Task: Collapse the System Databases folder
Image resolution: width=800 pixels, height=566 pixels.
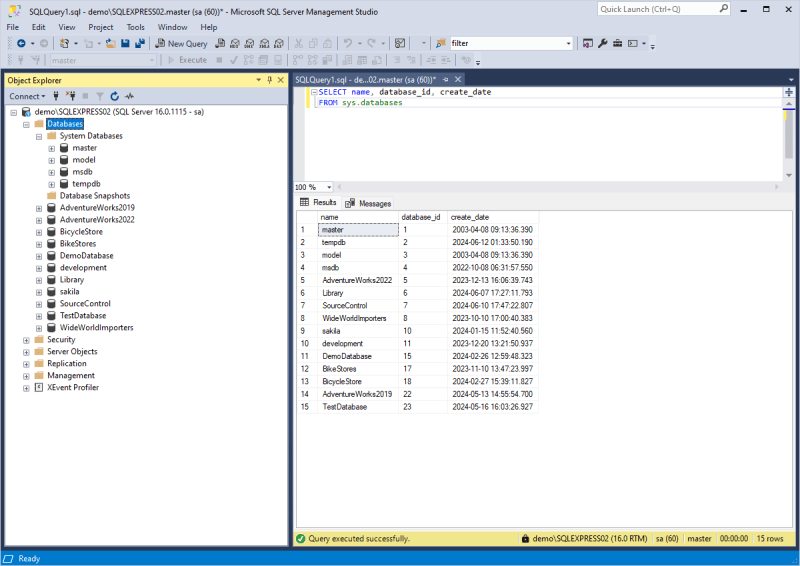Action: pyautogui.click(x=39, y=136)
